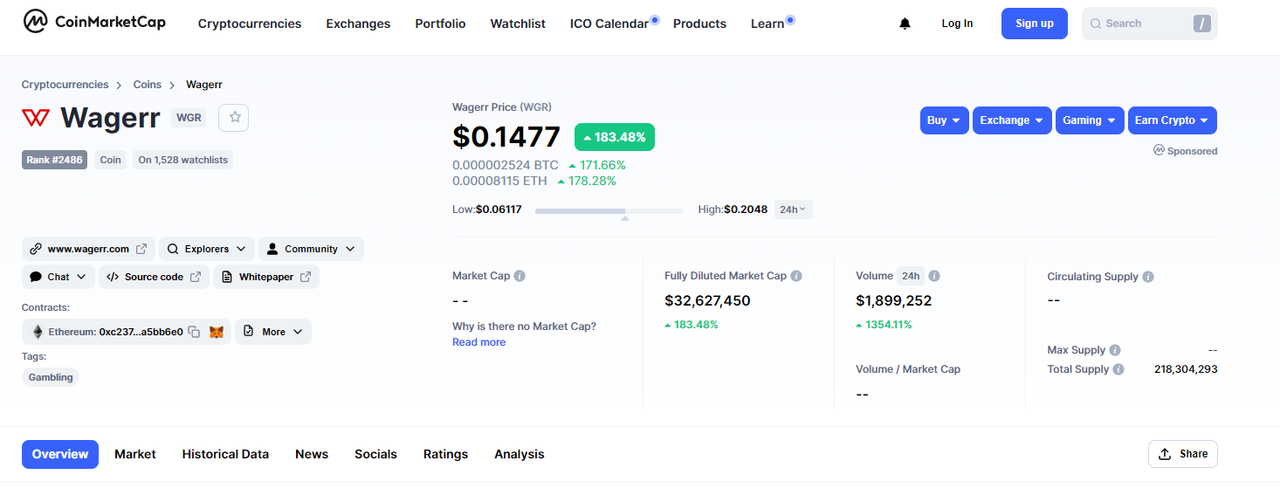Click the search magnifier icon
The image size is (1280, 495).
[1096, 23]
